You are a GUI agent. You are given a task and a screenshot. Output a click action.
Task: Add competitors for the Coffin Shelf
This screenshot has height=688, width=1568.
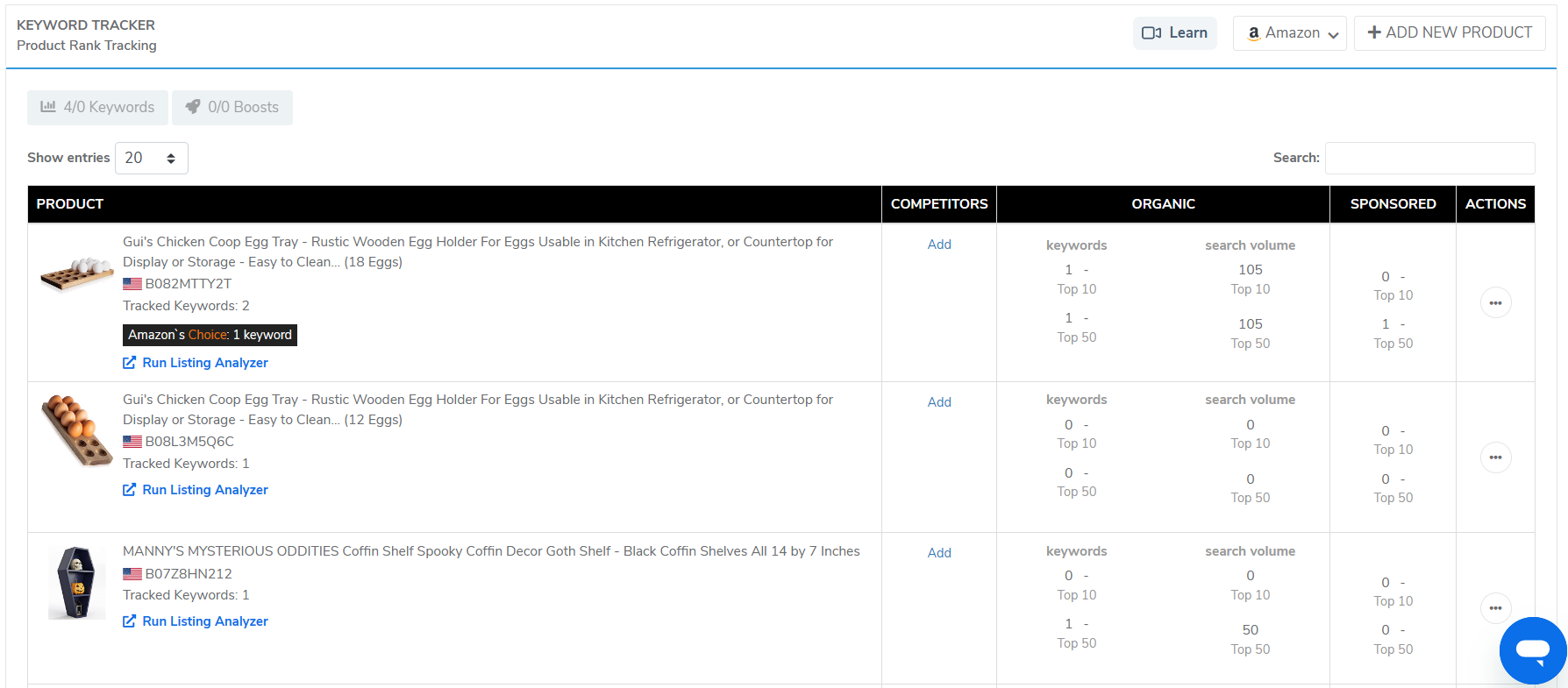tap(939, 553)
